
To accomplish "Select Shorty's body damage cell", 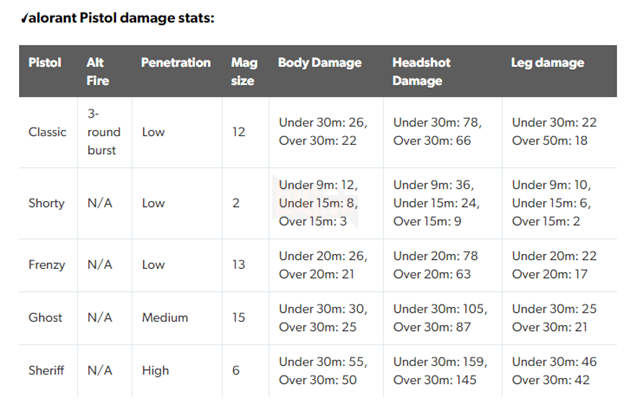I will 318,203.
